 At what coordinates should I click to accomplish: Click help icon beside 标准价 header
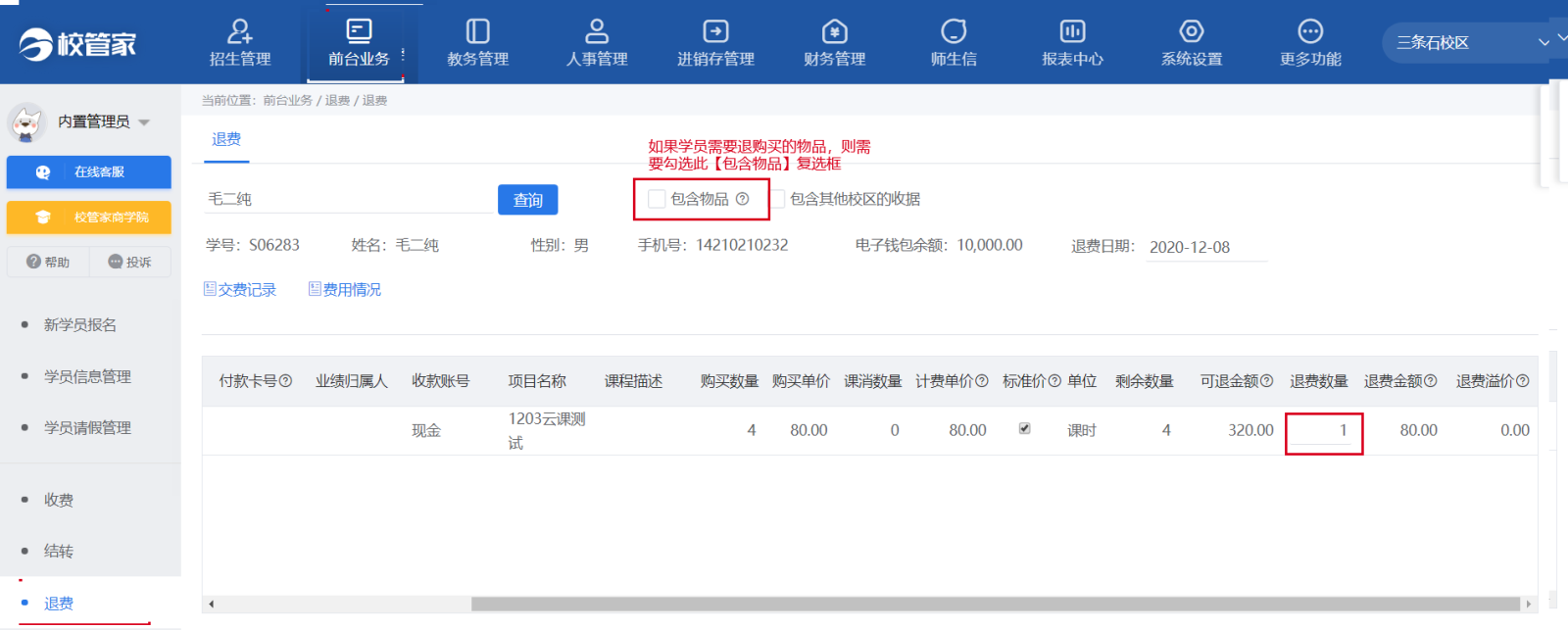1054,381
